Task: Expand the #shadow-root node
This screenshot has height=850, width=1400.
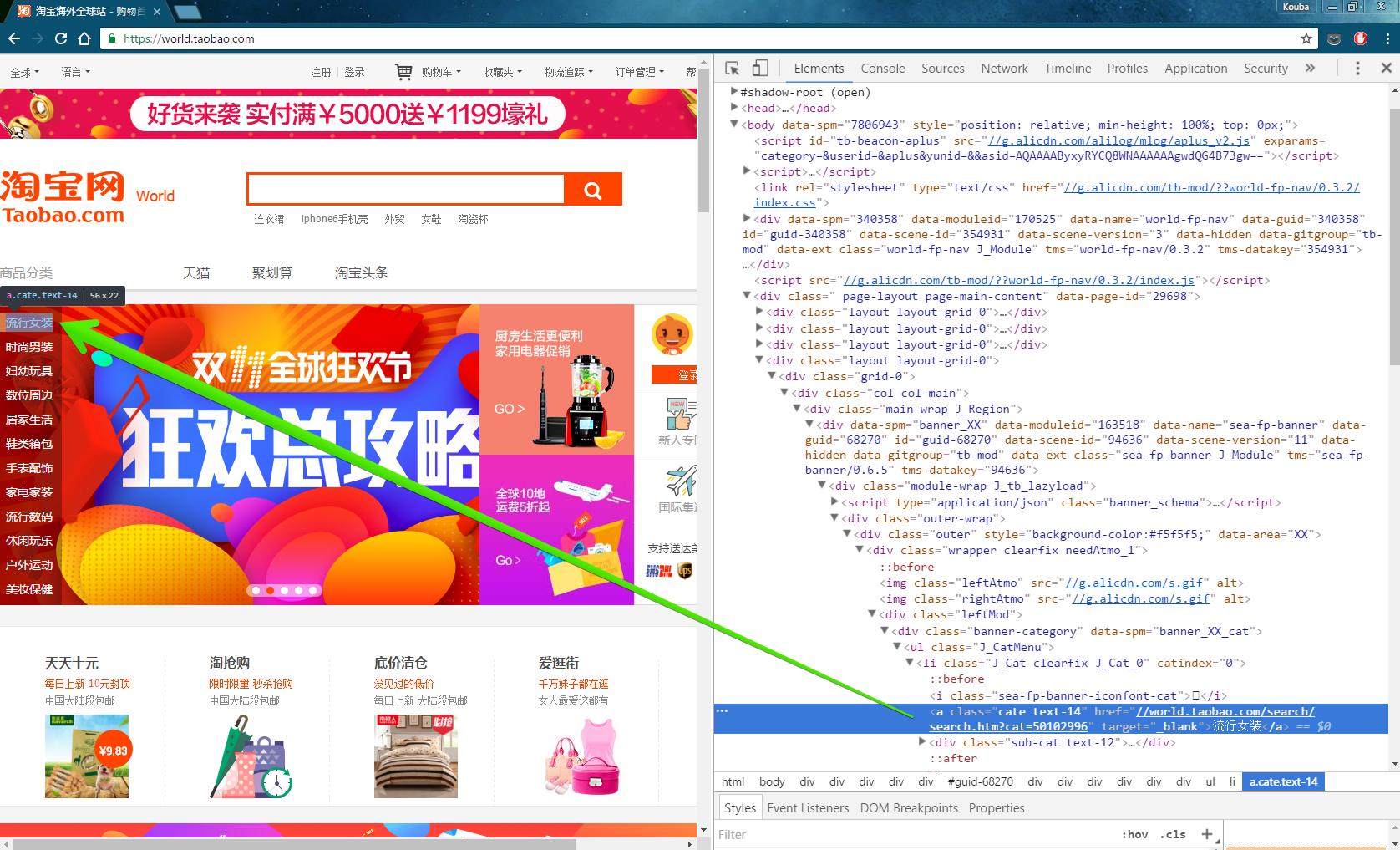Action: click(x=734, y=92)
